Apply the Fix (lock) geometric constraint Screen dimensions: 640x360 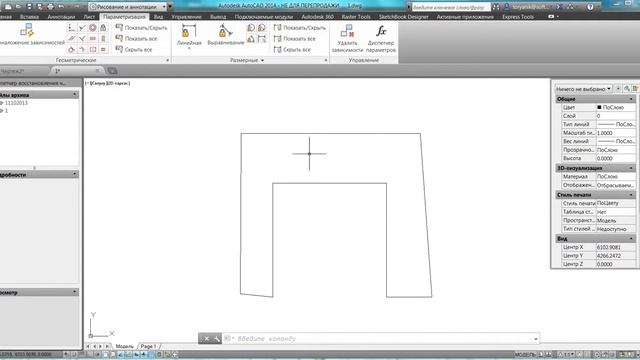[103, 28]
